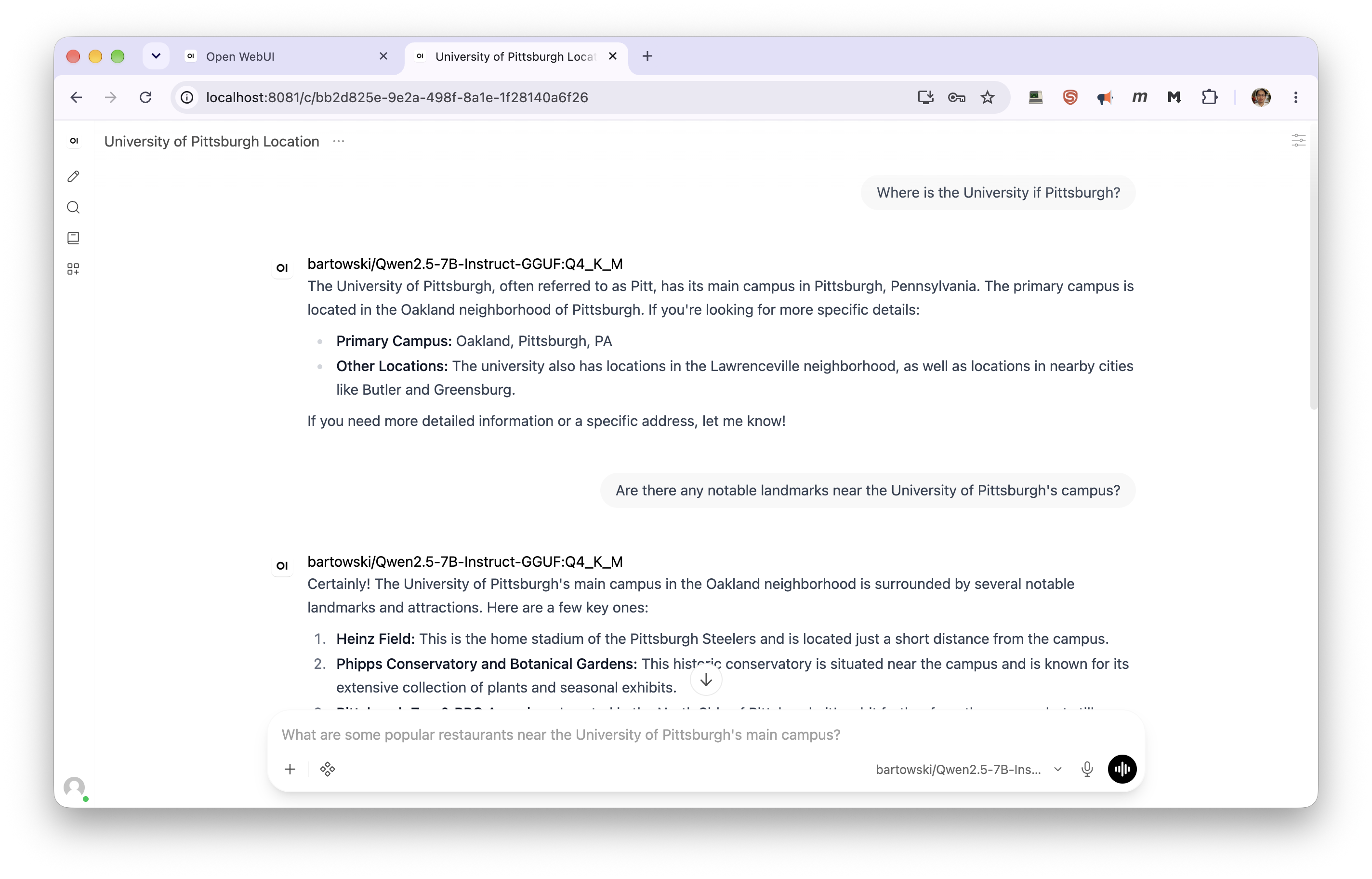The image size is (1372, 879).
Task: Click the localhost URL in the address bar
Action: pyautogui.click(x=396, y=98)
